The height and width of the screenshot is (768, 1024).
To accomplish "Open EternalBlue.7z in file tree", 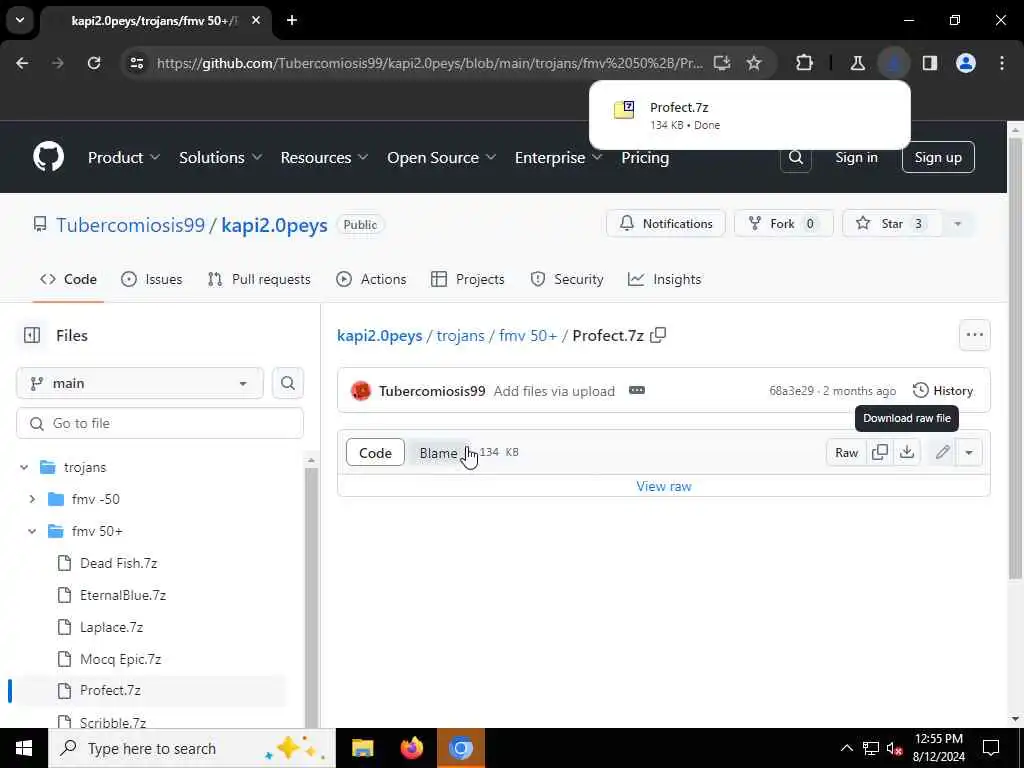I will point(123,596).
